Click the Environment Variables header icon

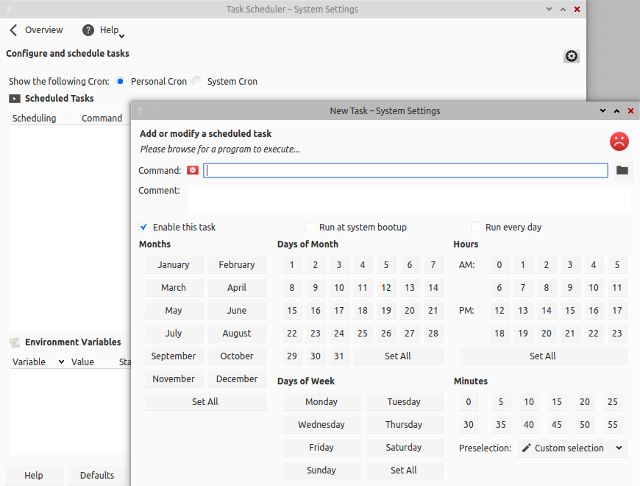click(x=15, y=342)
